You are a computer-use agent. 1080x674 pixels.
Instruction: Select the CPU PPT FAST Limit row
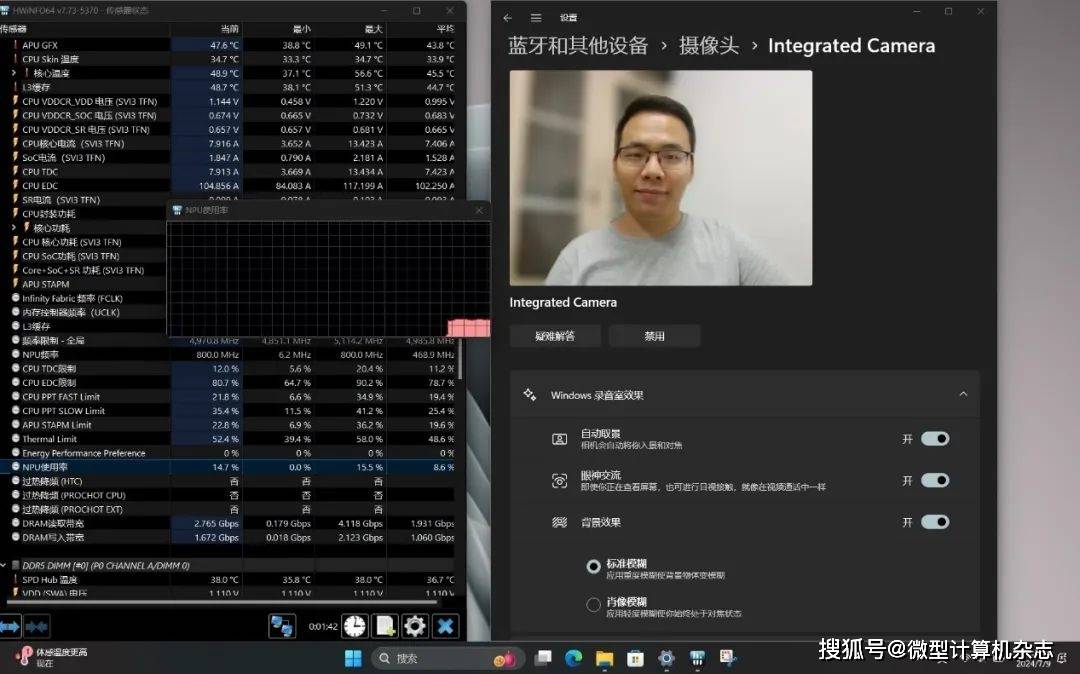tap(228, 397)
